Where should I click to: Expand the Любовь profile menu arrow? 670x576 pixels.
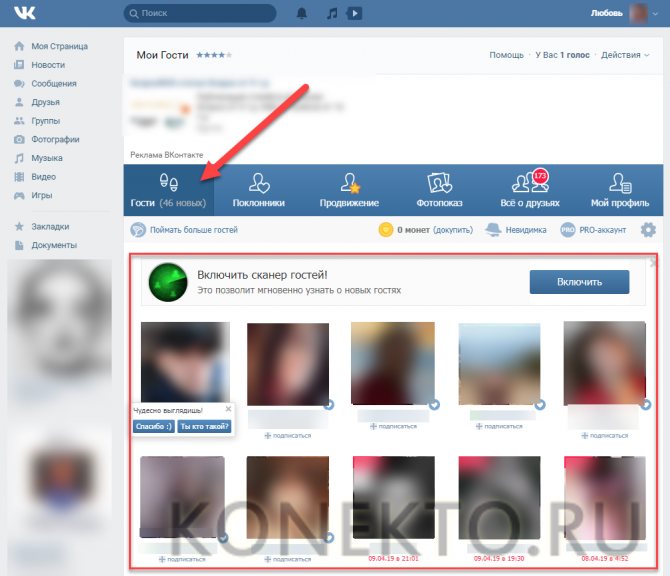[655, 14]
